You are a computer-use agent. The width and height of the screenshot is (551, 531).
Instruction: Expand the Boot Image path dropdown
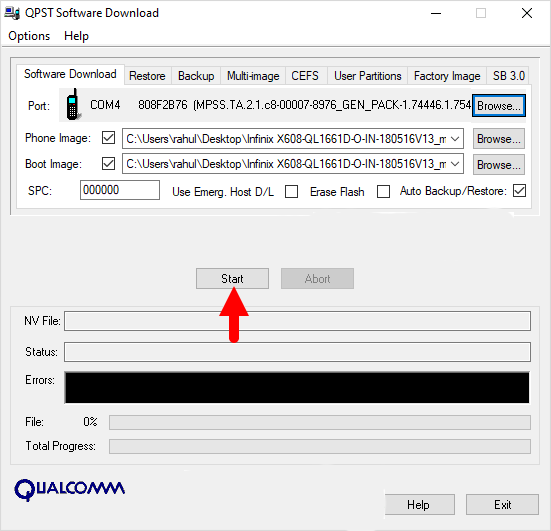pos(455,164)
